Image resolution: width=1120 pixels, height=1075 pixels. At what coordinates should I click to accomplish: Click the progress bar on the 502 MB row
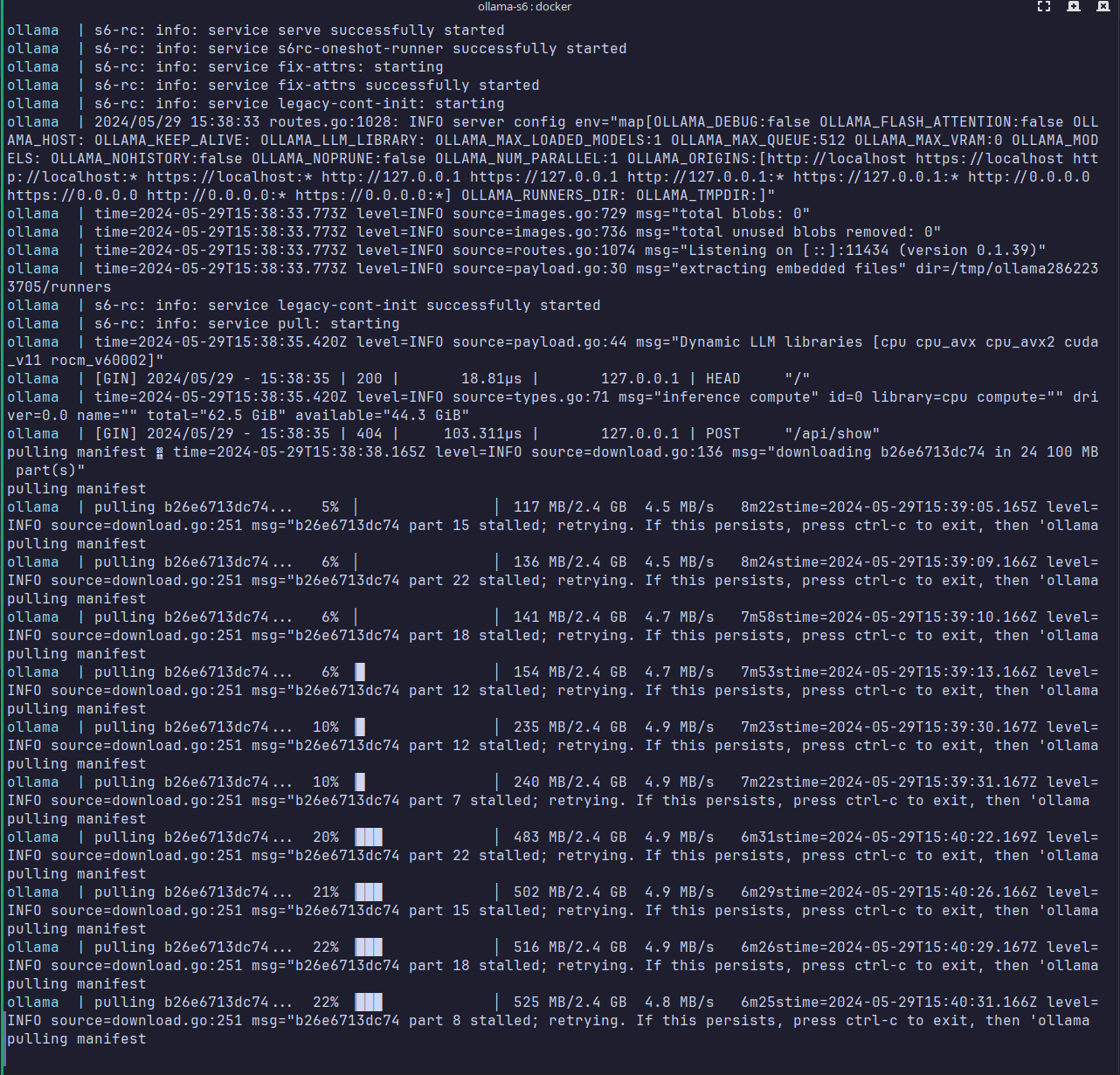point(426,892)
